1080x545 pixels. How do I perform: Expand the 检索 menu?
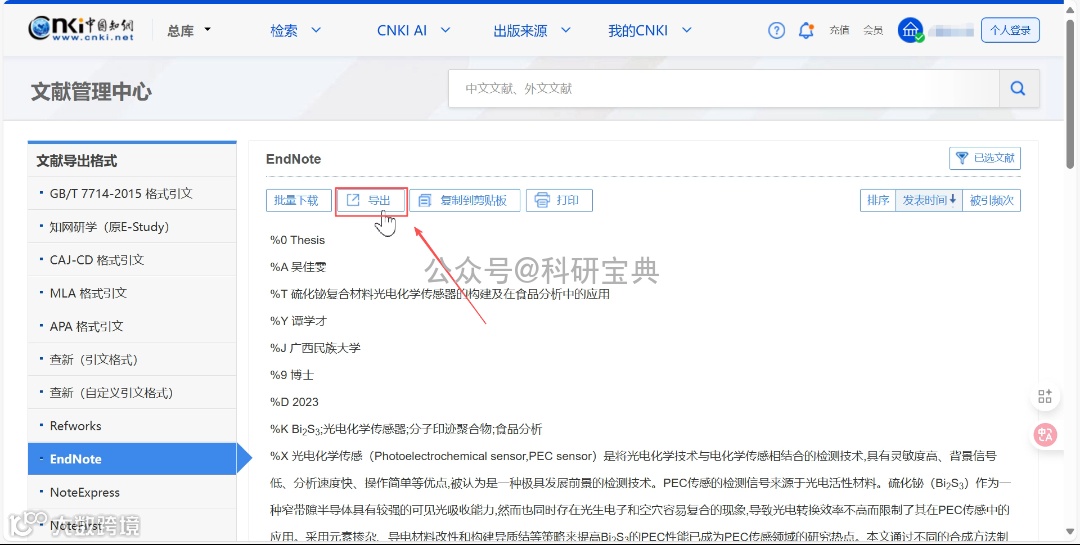pyautogui.click(x=295, y=30)
